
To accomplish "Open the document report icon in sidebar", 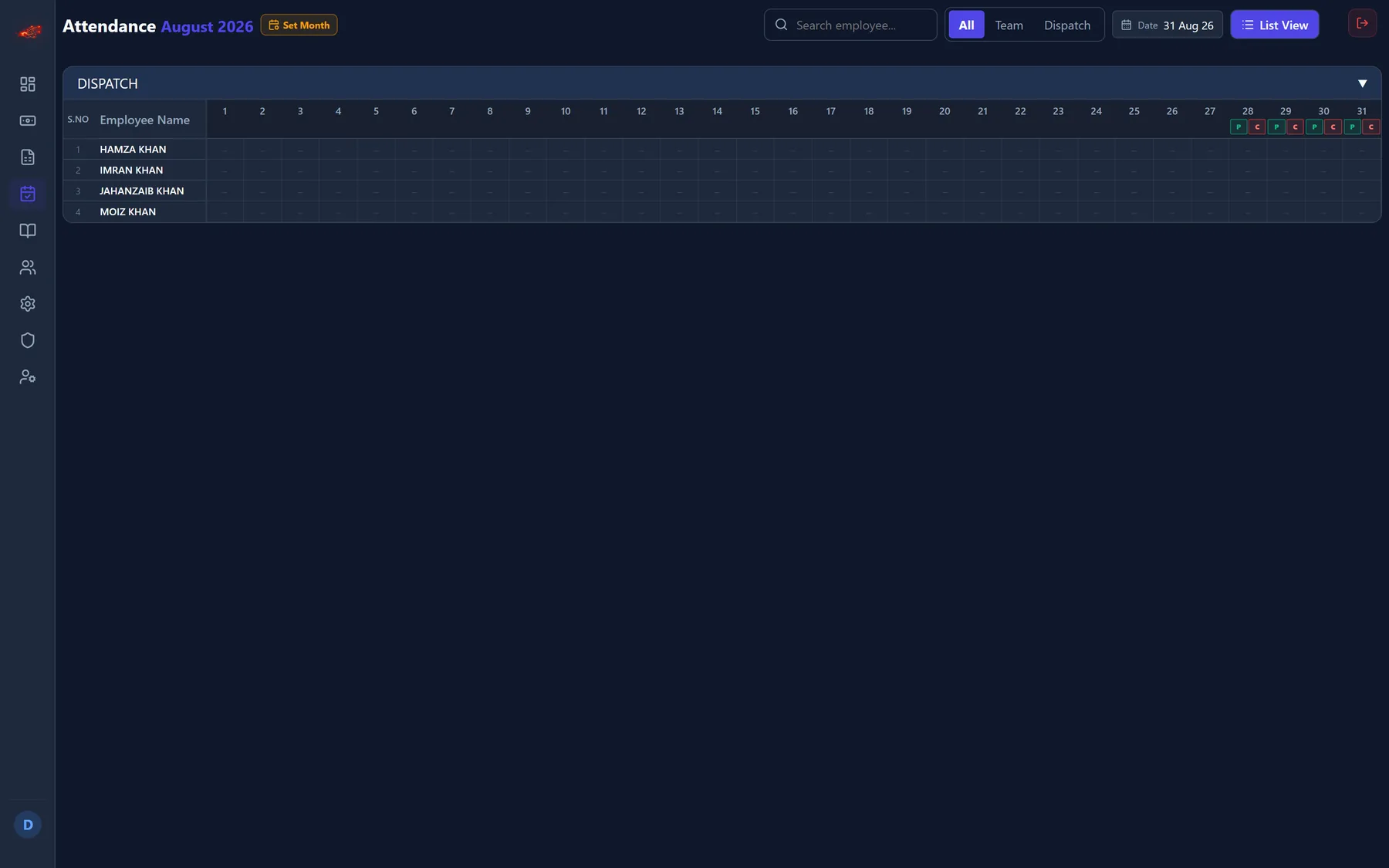I will point(28,157).
